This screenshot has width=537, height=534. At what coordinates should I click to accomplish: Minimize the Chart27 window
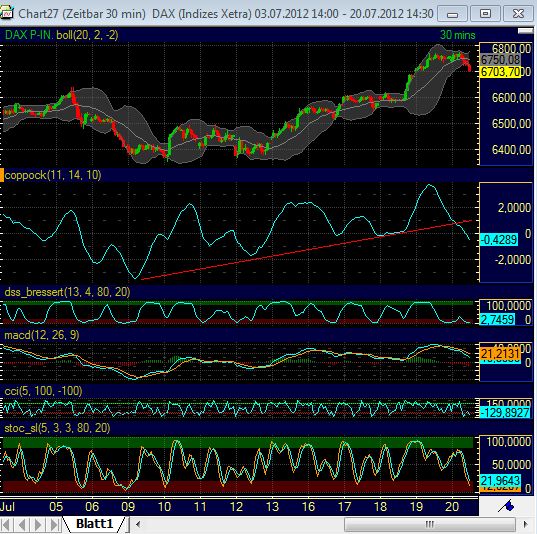[452, 14]
